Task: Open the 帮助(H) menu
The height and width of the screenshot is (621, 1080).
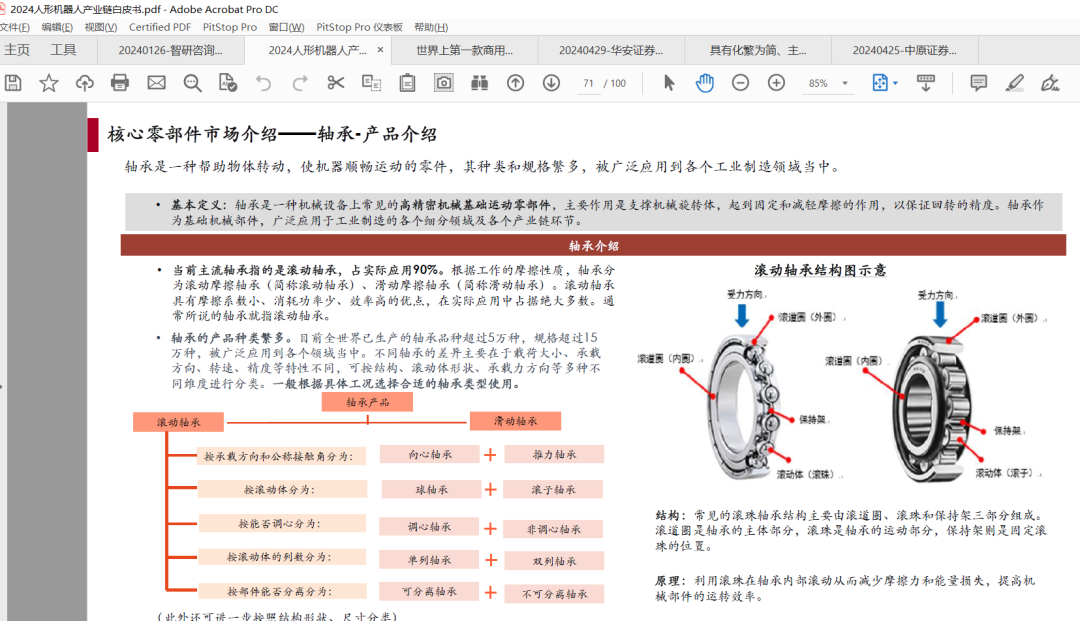Action: tap(431, 27)
